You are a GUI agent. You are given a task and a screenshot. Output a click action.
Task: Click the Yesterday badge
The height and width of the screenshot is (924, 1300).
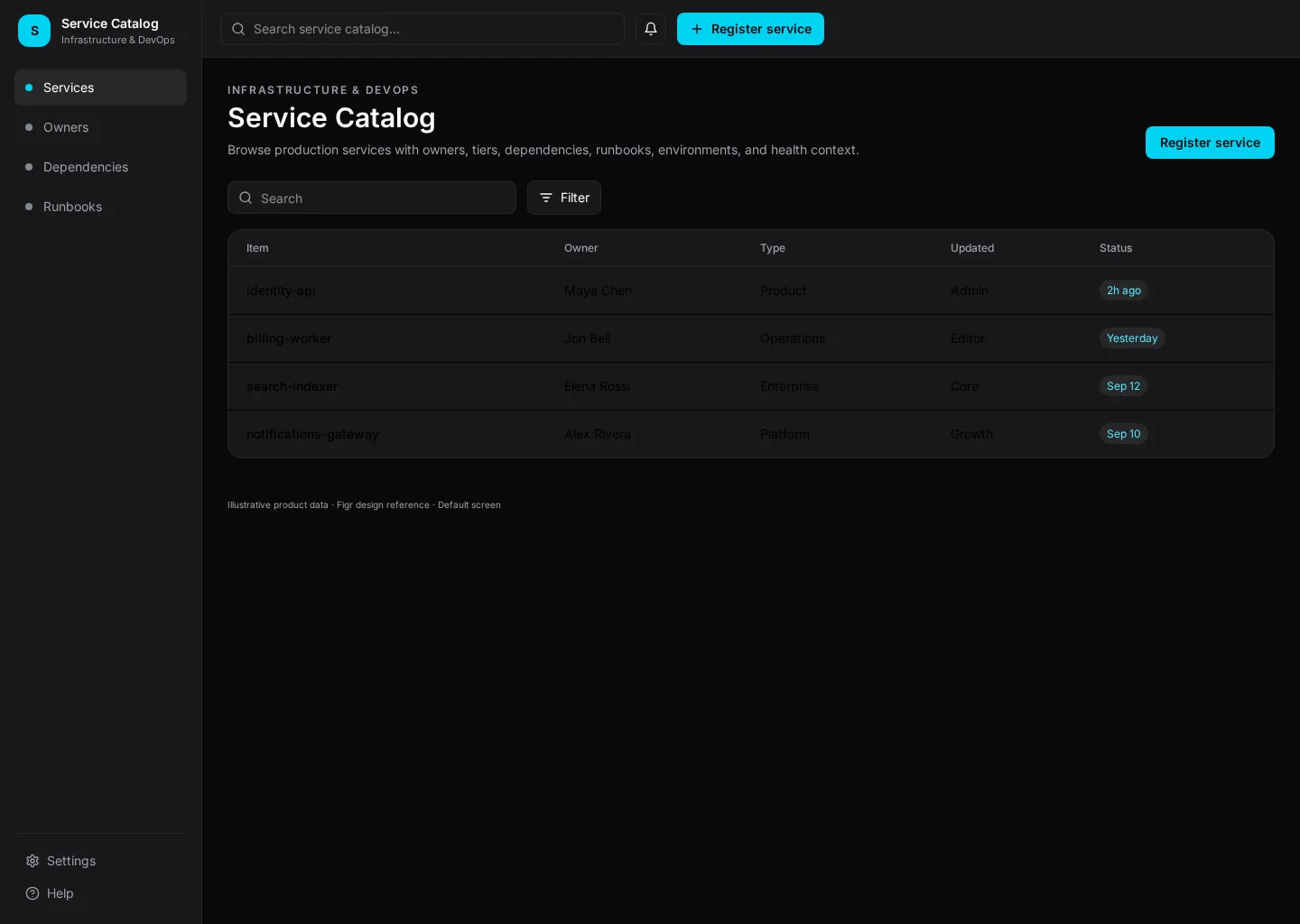(1132, 338)
